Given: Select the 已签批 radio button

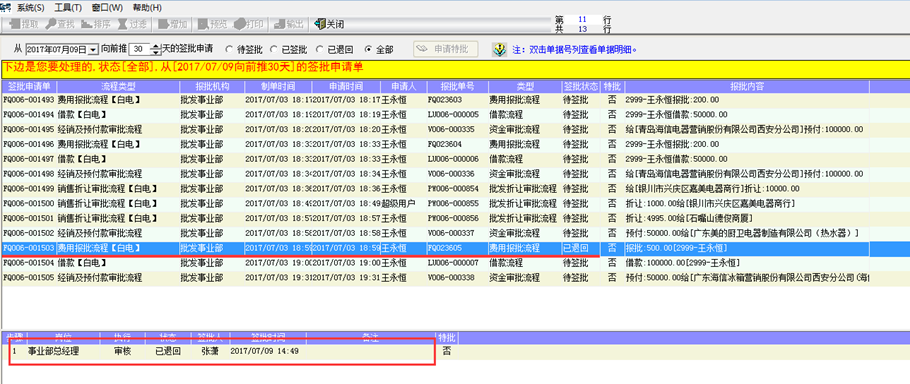Looking at the screenshot, I should pyautogui.click(x=273, y=50).
